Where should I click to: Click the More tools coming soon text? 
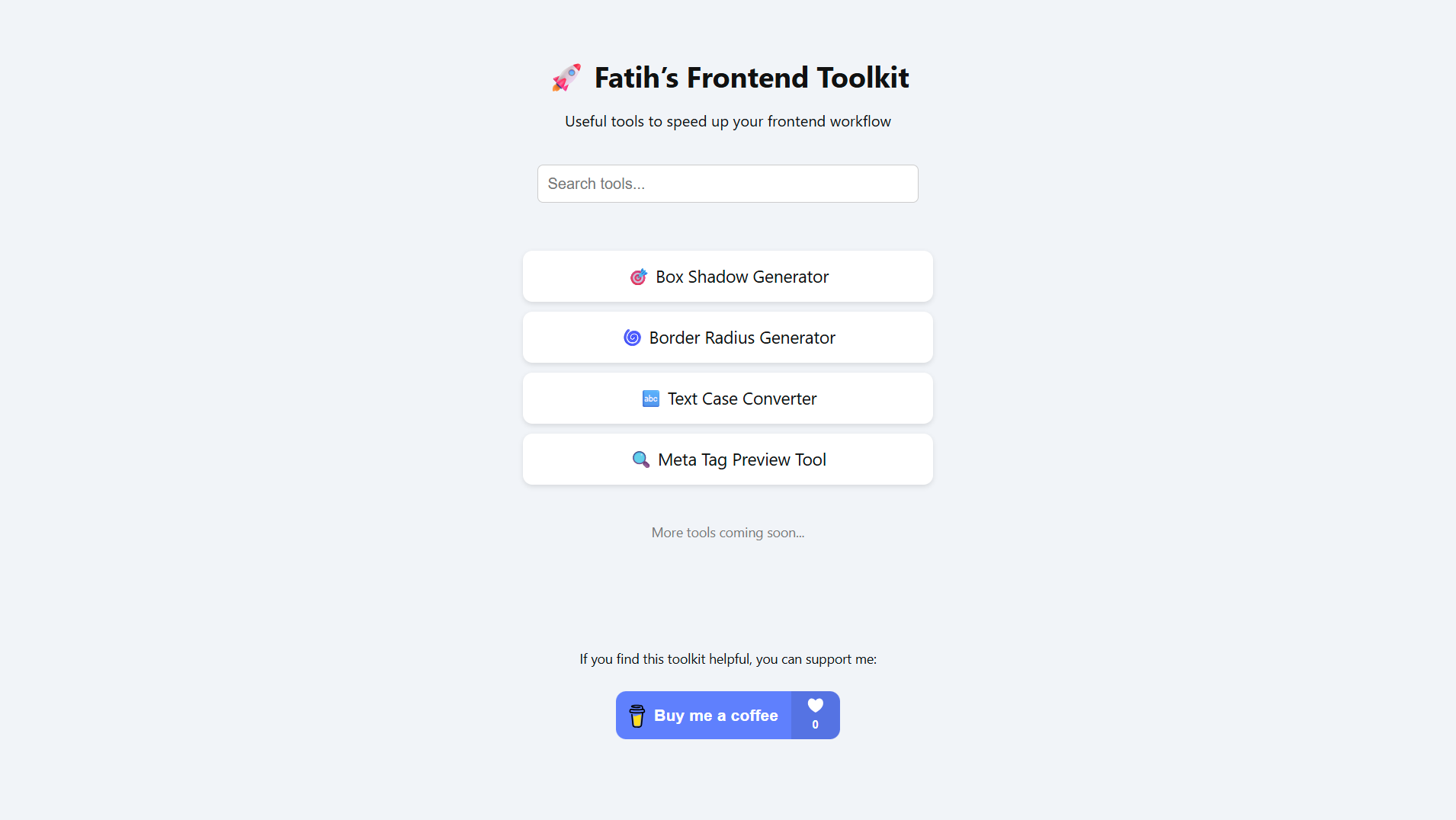[x=727, y=533]
